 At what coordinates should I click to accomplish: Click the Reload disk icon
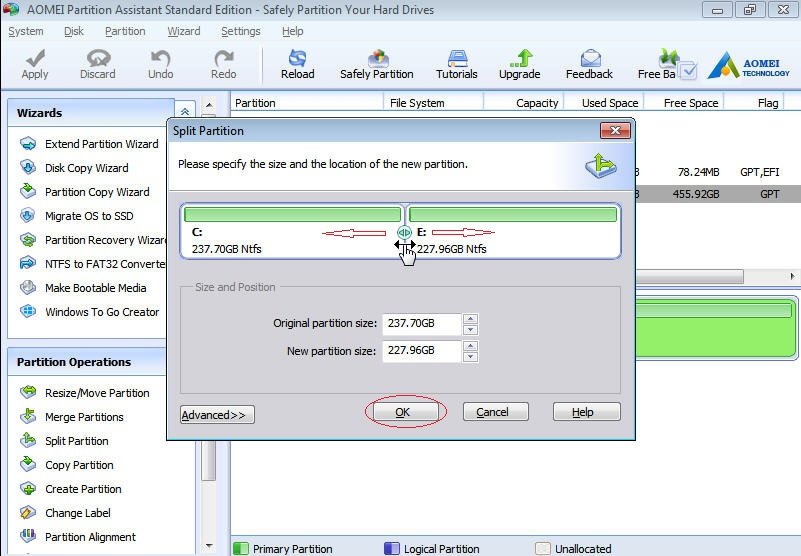297,58
